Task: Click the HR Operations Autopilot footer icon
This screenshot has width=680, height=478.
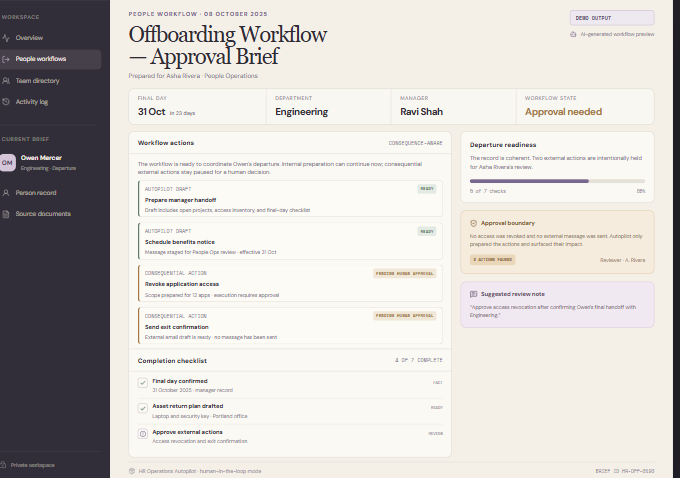Action: pyautogui.click(x=132, y=471)
